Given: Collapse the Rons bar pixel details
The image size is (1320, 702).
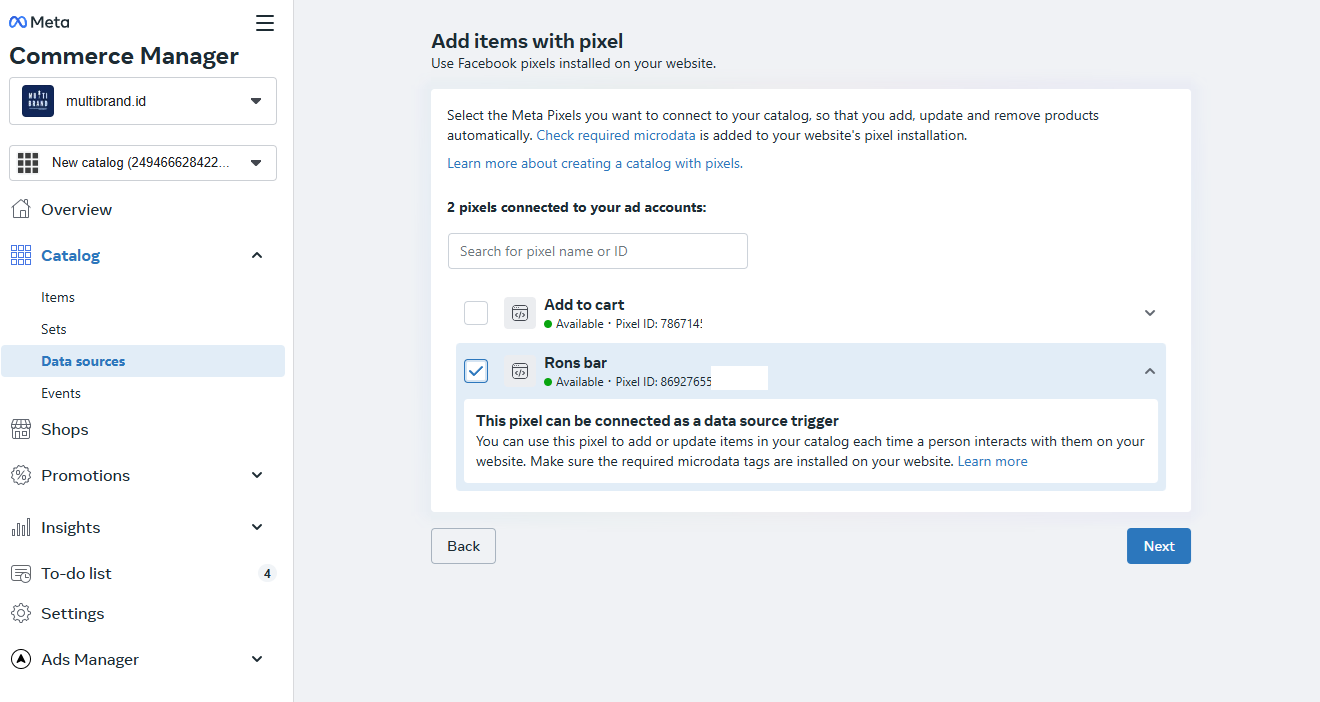Looking at the screenshot, I should (x=1150, y=371).
